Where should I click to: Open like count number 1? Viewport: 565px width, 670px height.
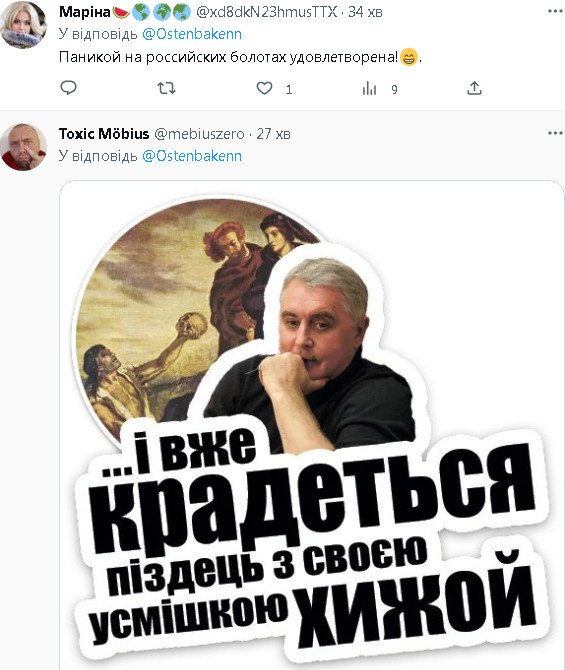click(x=289, y=89)
